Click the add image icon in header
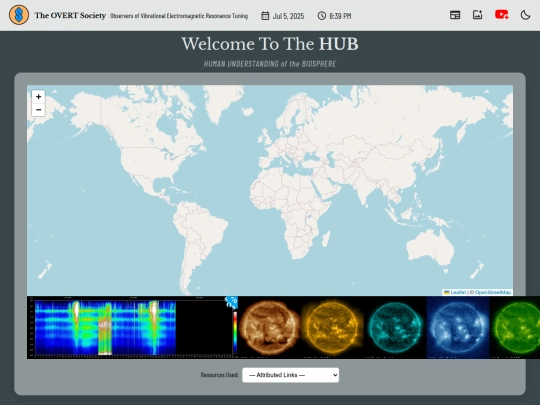The width and height of the screenshot is (540, 405). tap(477, 15)
